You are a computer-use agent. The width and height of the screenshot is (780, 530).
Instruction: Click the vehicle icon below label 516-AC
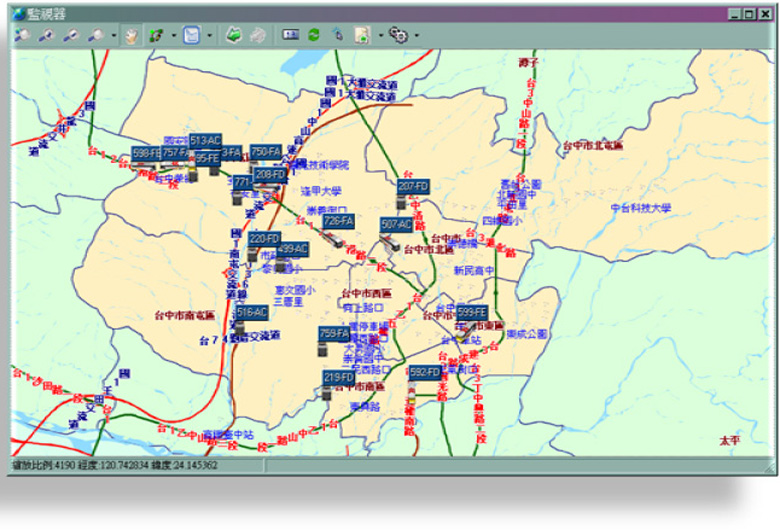[240, 328]
